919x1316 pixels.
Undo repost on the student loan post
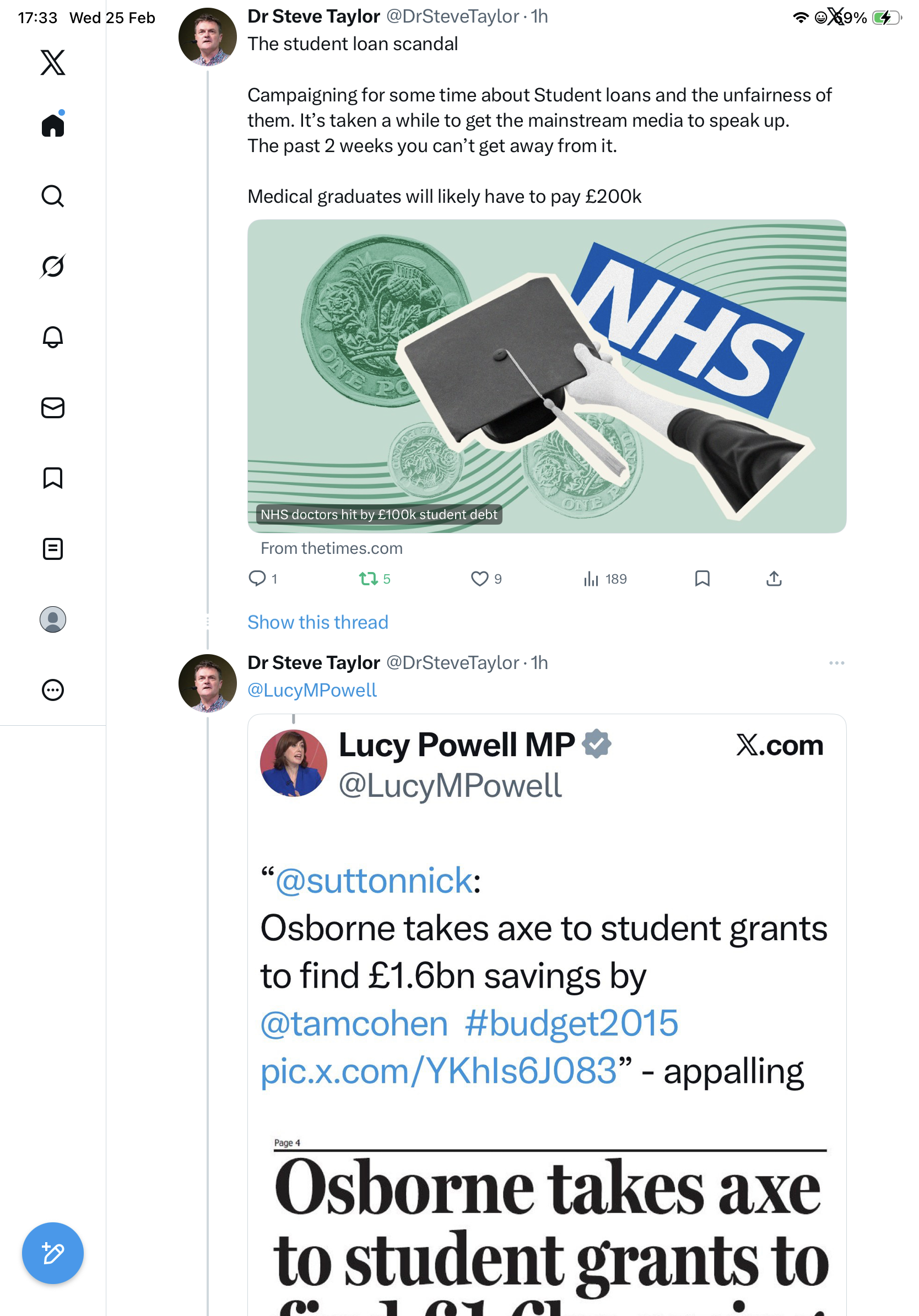369,579
